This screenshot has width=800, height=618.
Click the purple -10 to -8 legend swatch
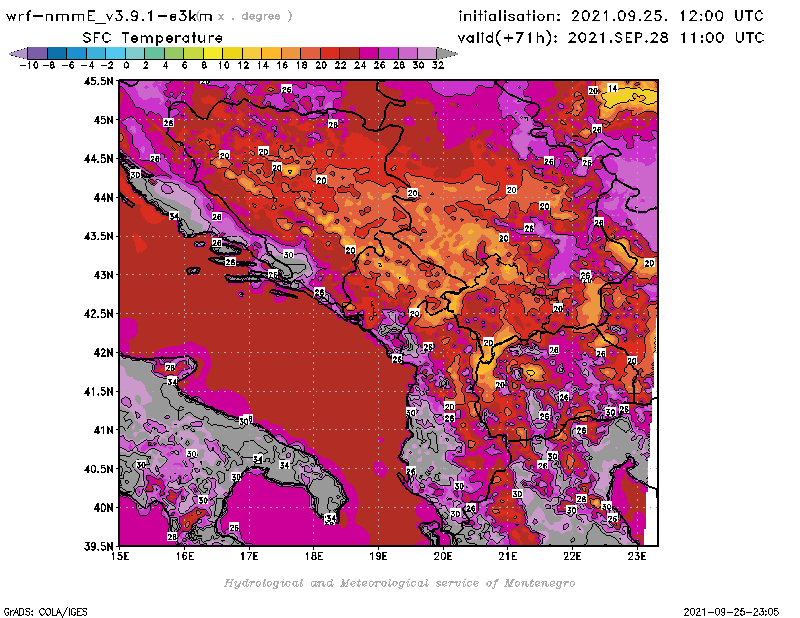pos(37,53)
